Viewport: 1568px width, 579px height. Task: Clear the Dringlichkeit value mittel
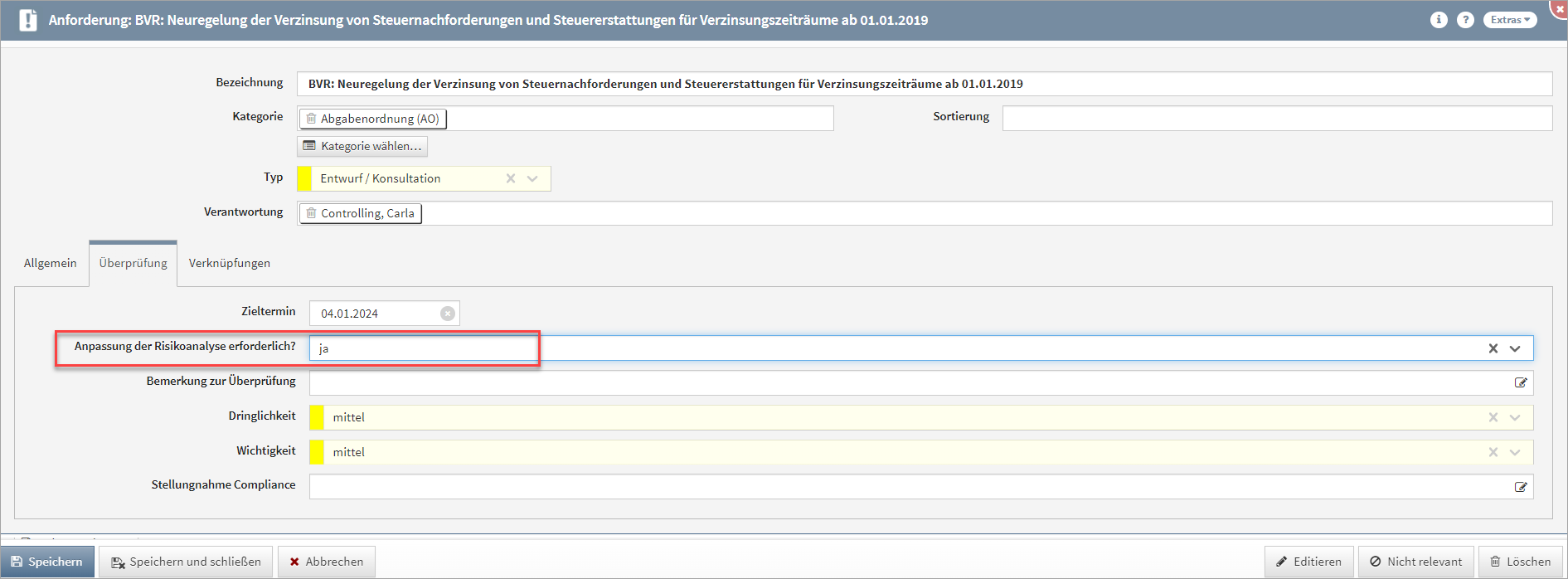tap(1493, 417)
